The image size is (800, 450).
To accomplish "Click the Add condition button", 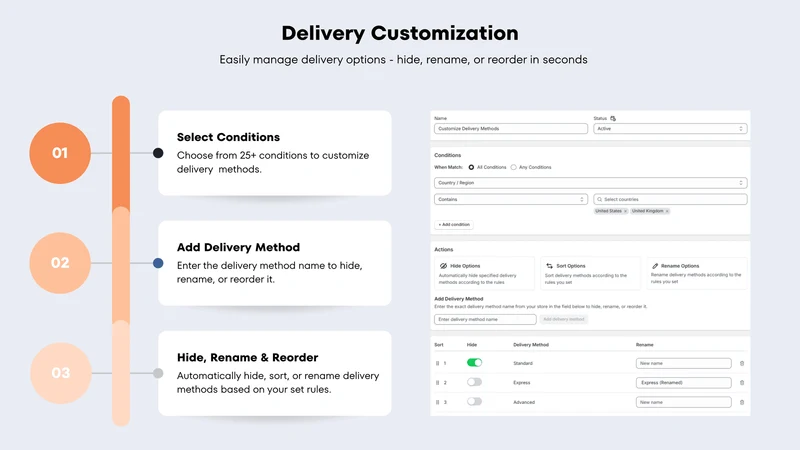I will click(454, 224).
